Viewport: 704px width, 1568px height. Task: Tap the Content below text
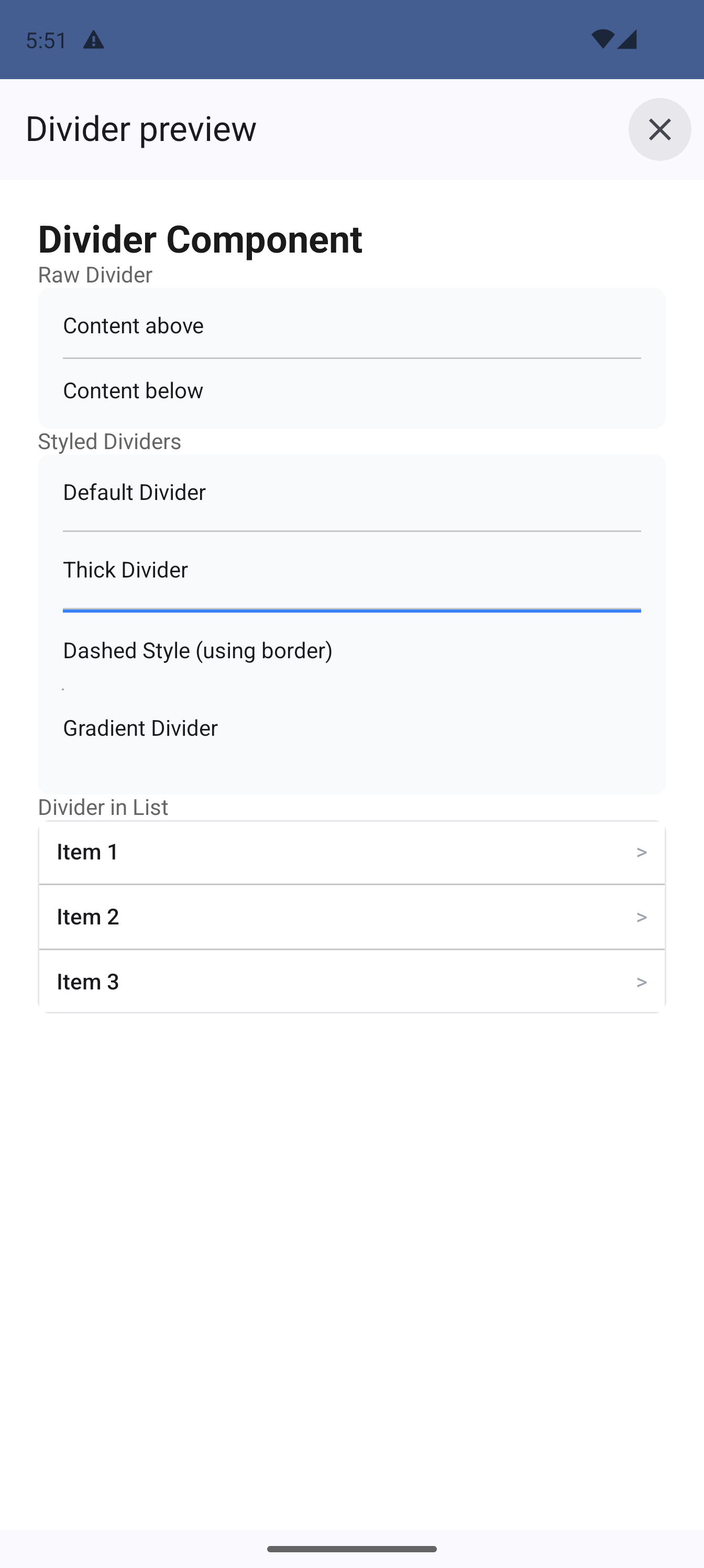(133, 391)
